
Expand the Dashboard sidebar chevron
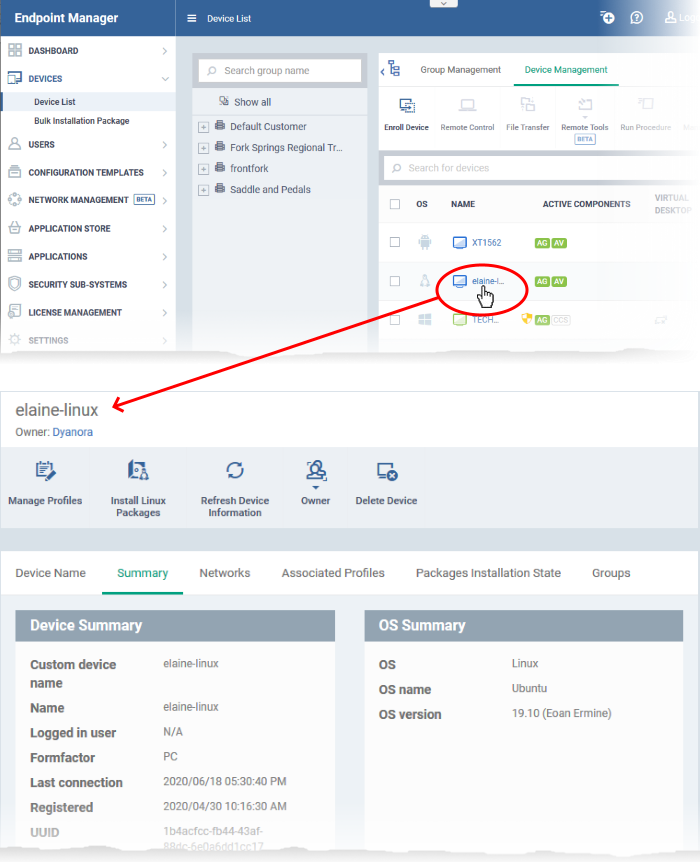click(x=165, y=51)
